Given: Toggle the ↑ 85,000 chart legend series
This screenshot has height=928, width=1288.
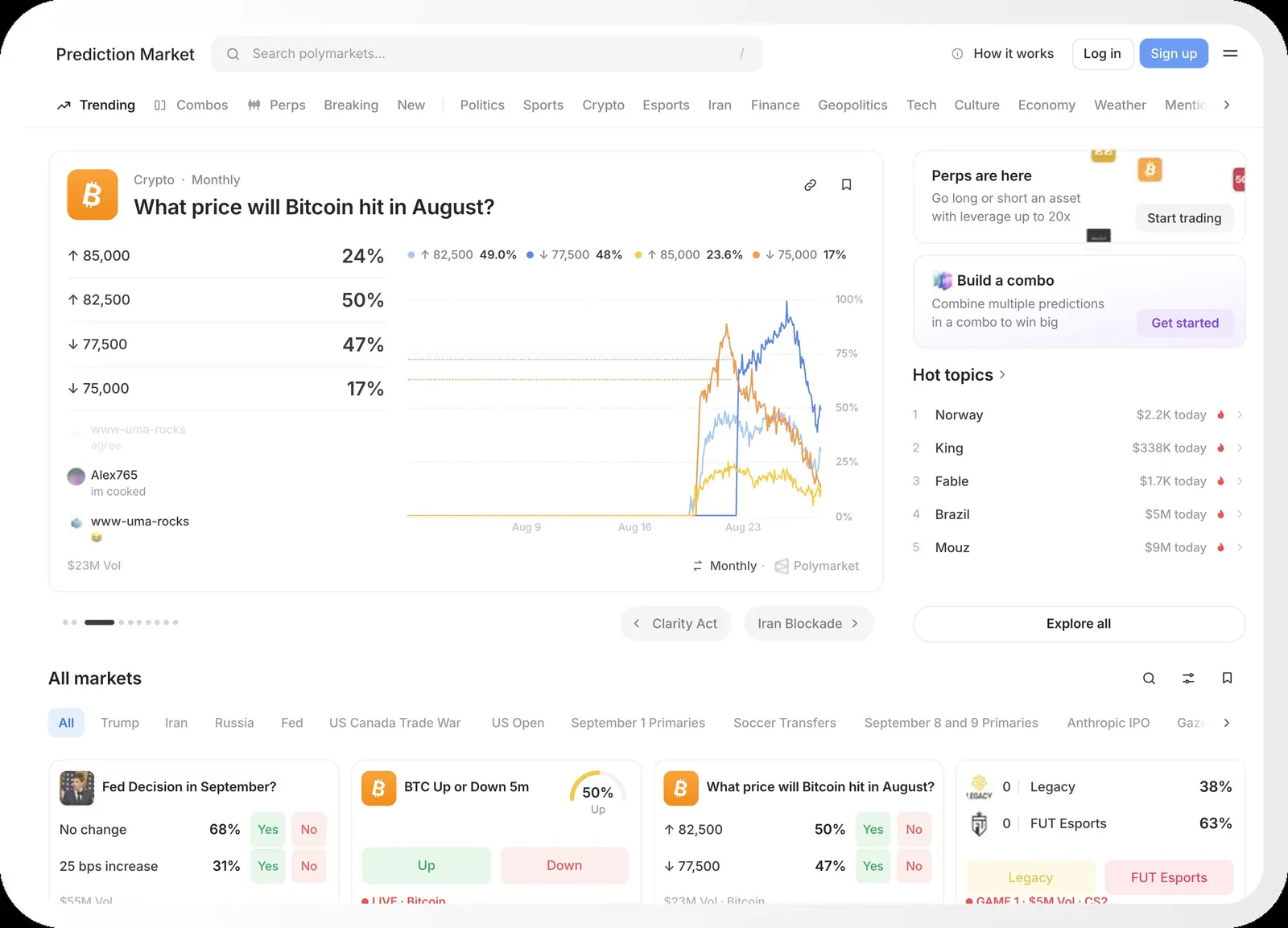Looking at the screenshot, I should (688, 255).
